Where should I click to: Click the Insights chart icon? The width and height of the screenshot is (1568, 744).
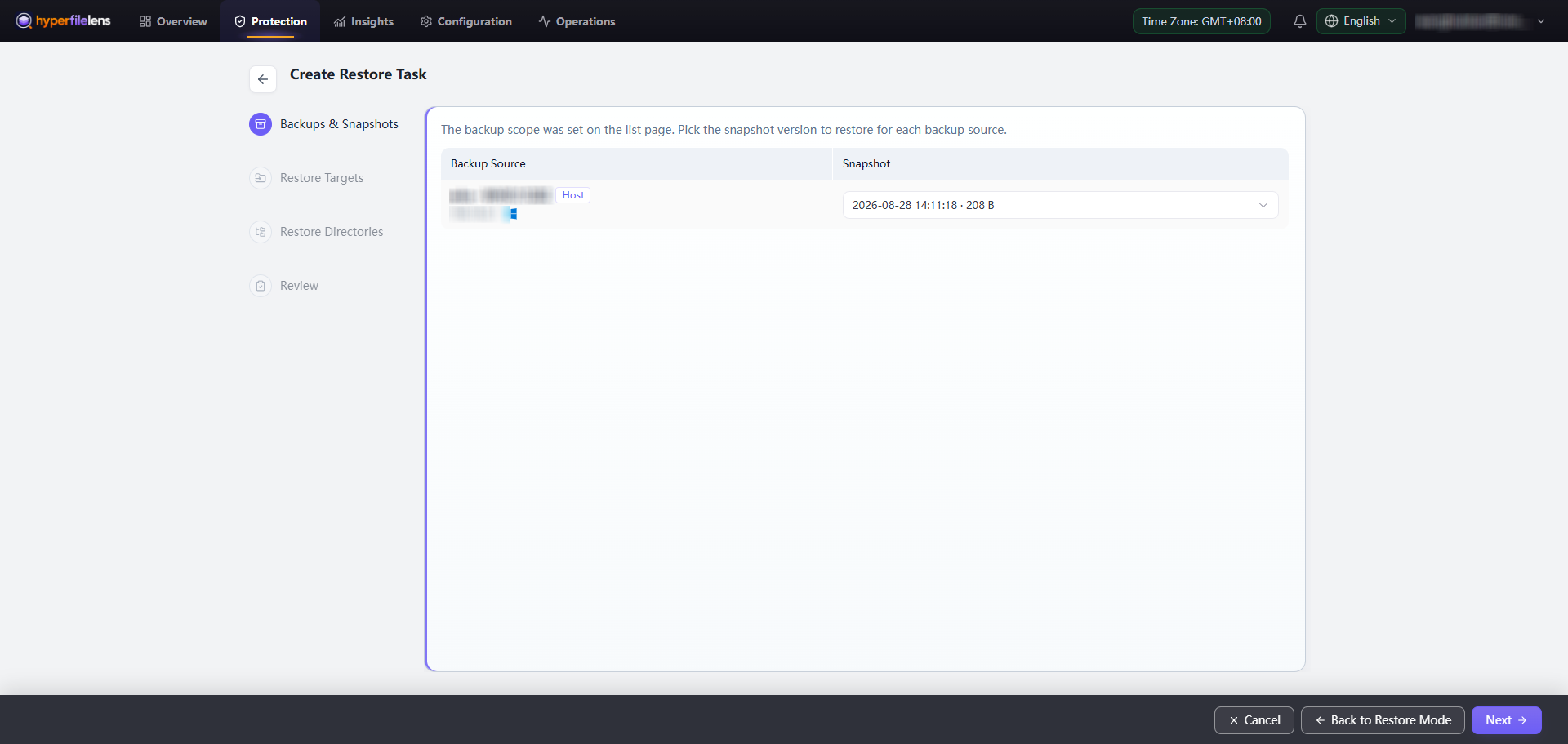pyautogui.click(x=340, y=21)
